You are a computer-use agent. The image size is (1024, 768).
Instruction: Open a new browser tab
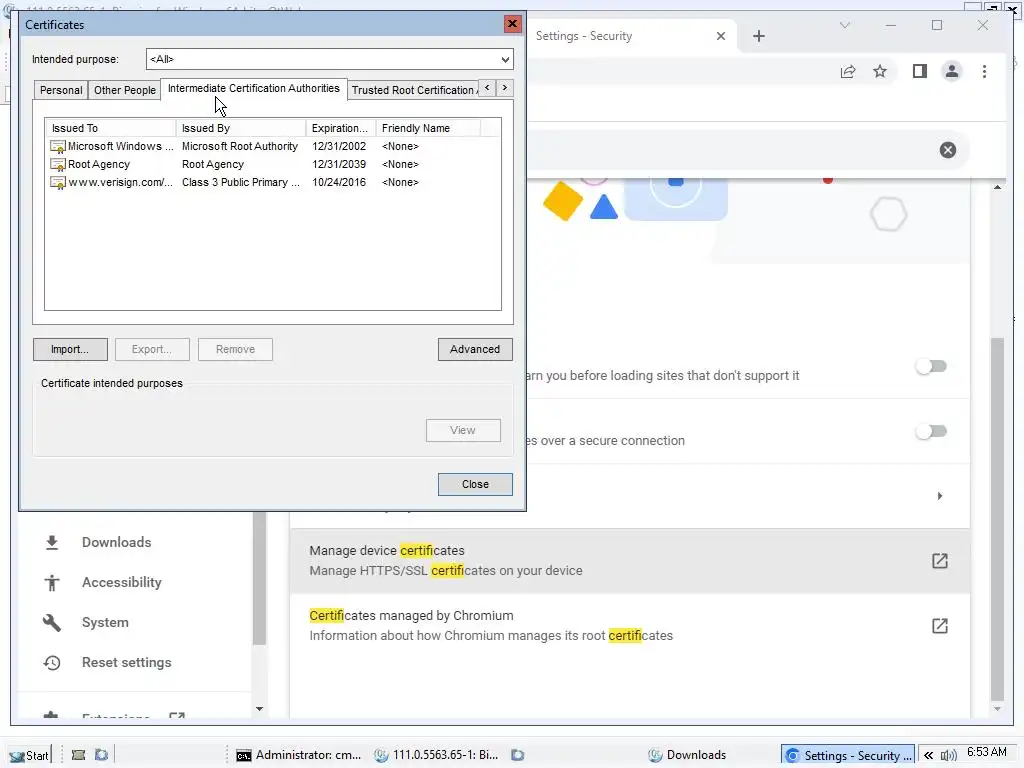[x=759, y=36]
